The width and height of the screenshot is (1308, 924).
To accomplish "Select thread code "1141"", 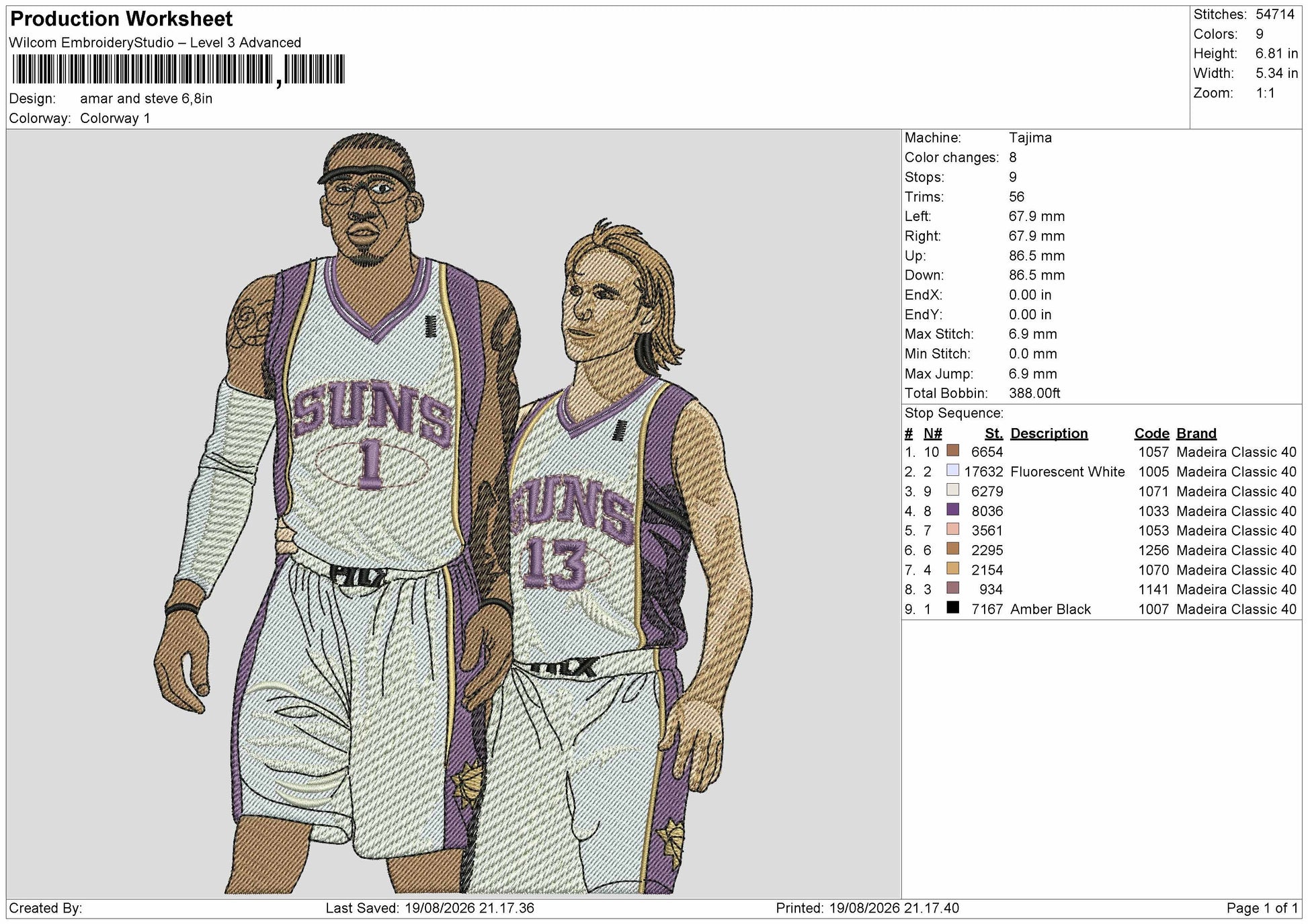I will pyautogui.click(x=1153, y=590).
